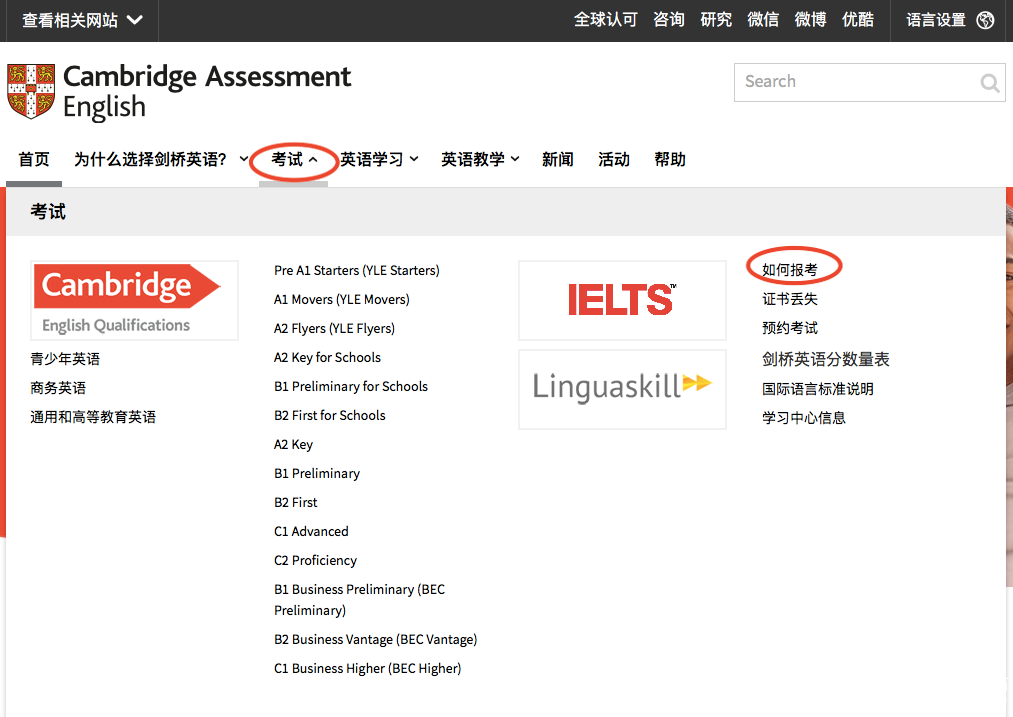Image resolution: width=1013 pixels, height=717 pixels.
Task: Click the 微信 top link
Action: [x=763, y=20]
